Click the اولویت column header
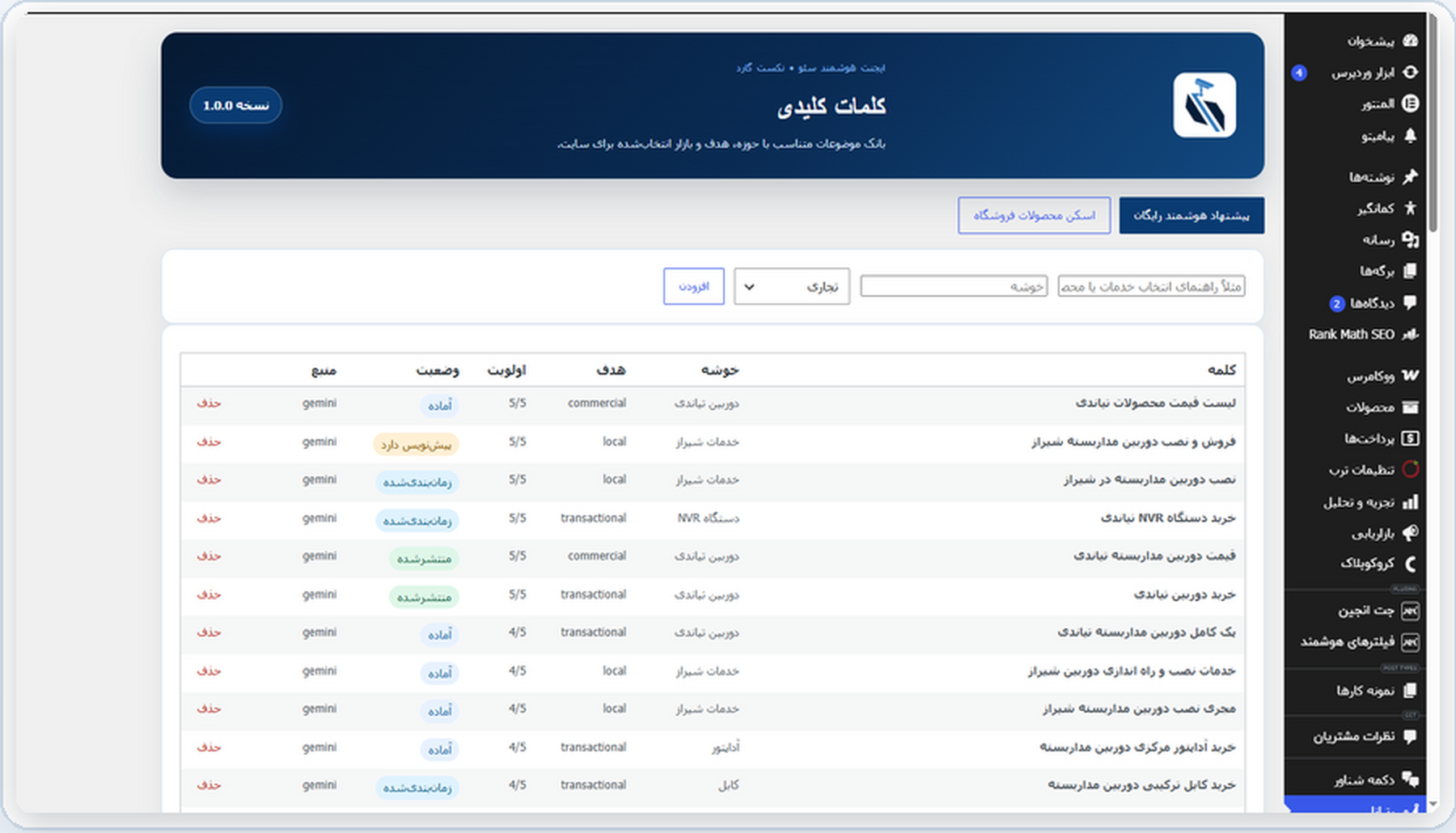Viewport: 1456px width, 833px height. coord(506,370)
